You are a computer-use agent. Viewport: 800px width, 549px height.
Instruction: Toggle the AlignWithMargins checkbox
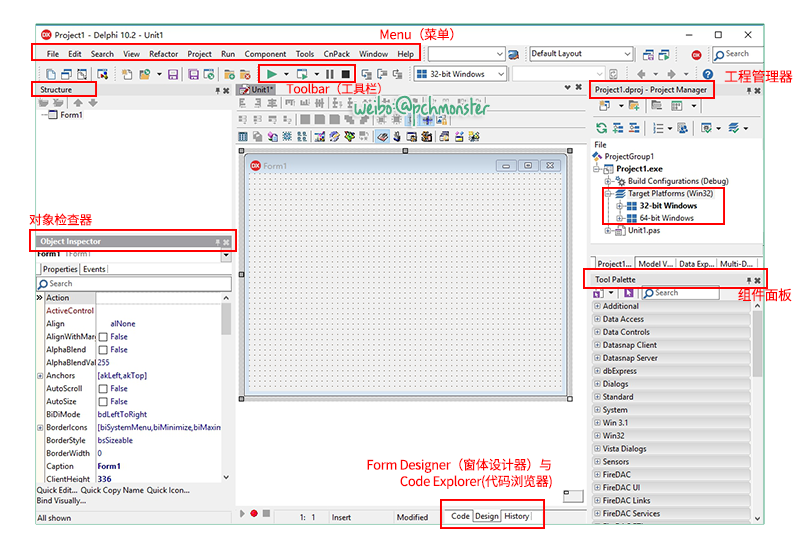[x=103, y=337]
